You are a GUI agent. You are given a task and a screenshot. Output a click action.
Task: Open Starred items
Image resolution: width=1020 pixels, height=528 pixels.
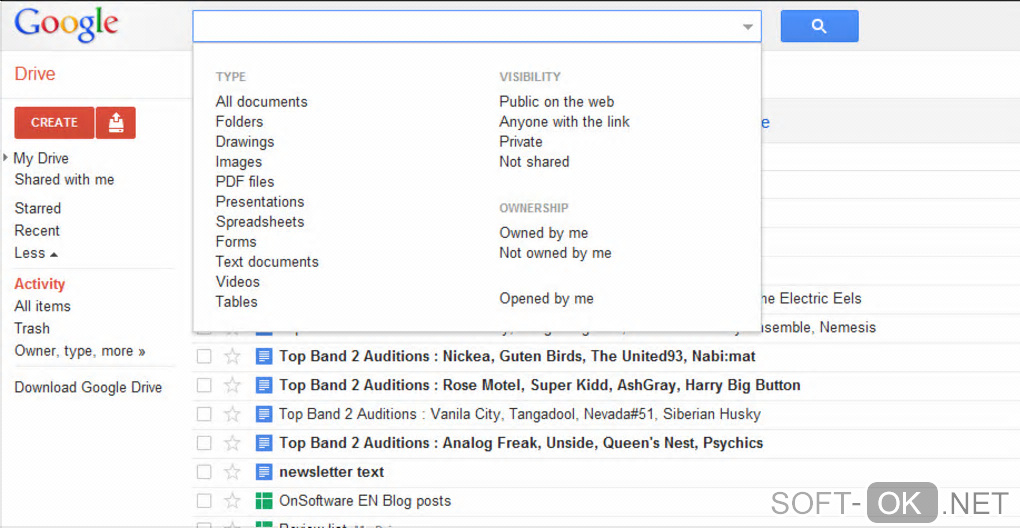click(38, 208)
